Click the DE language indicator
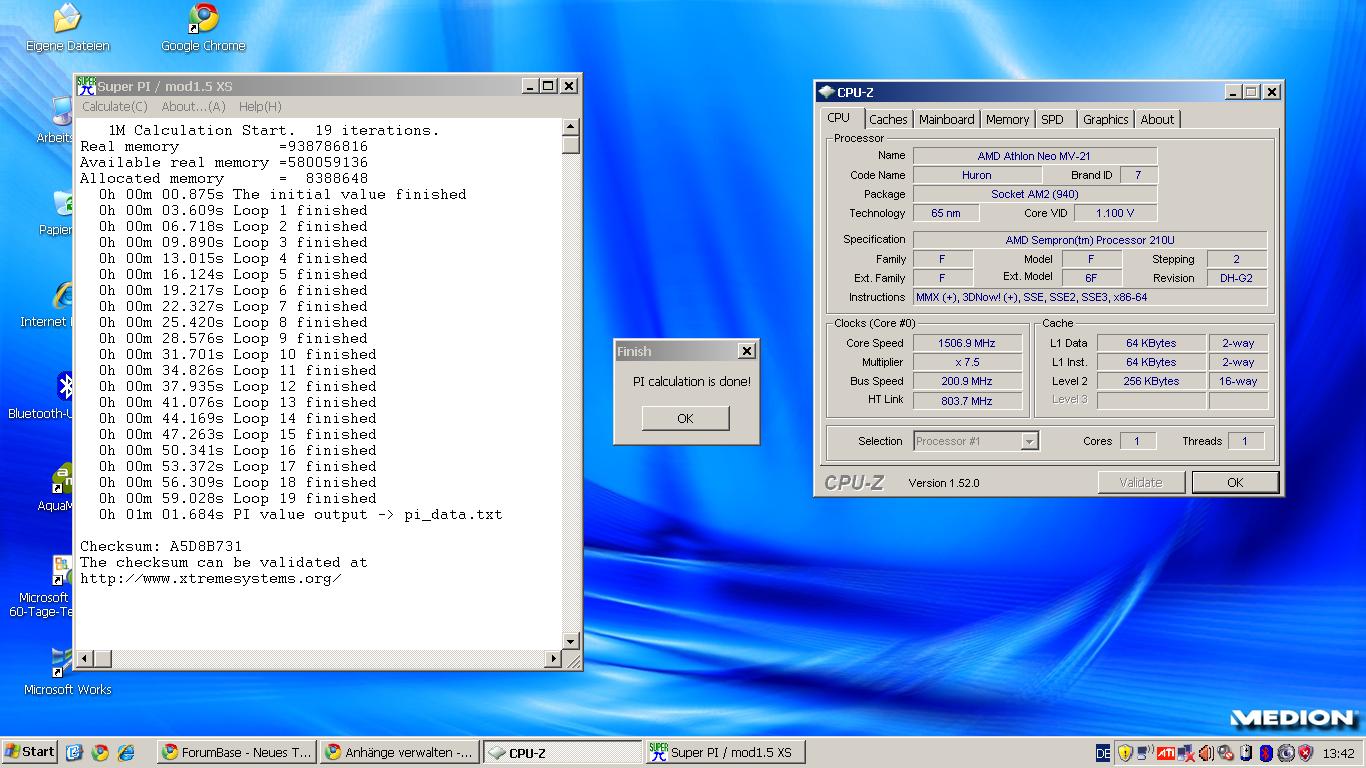This screenshot has height=768, width=1366. tap(1103, 753)
